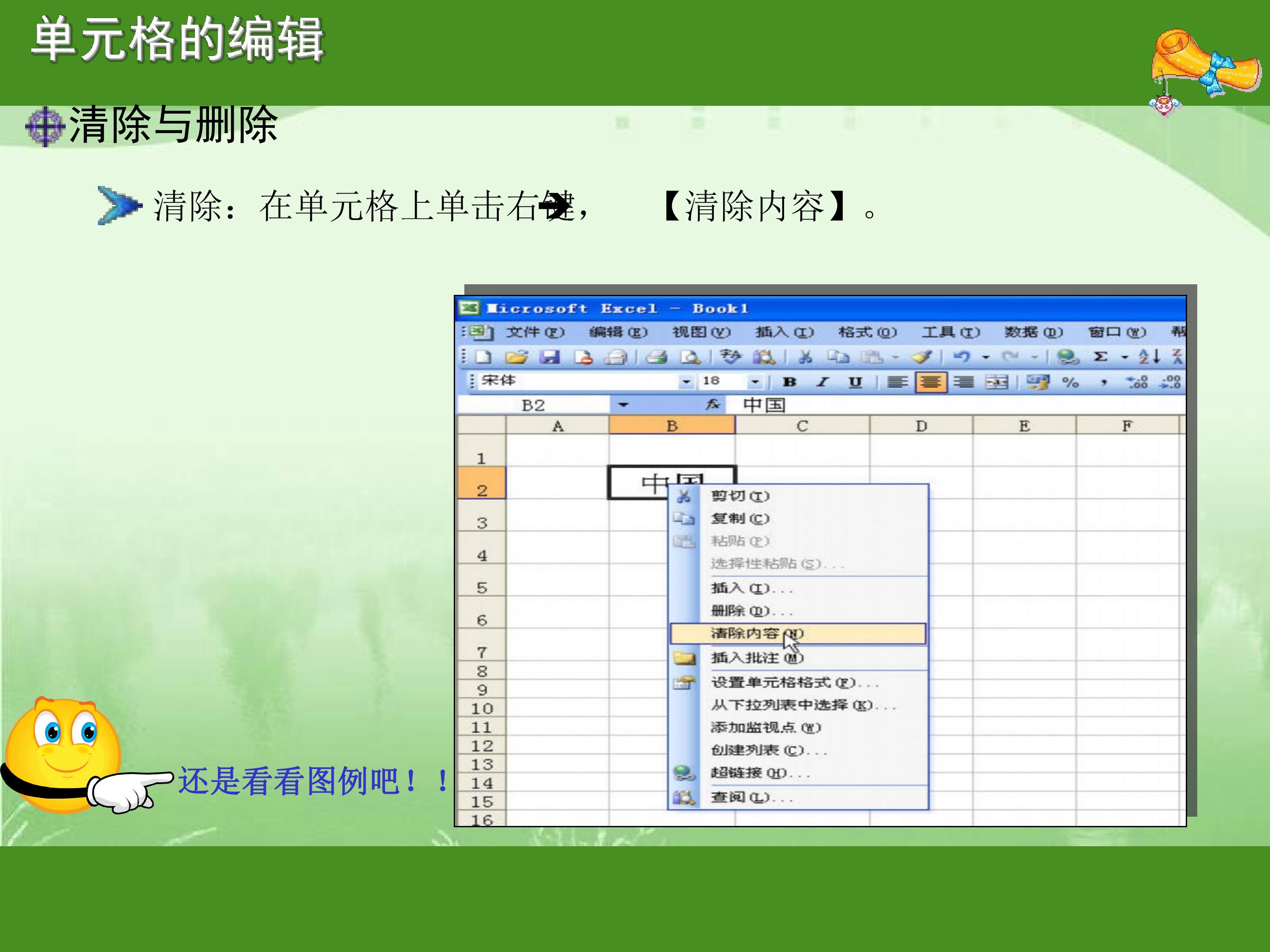The width and height of the screenshot is (1270, 952).
Task: Toggle Underline formatting button
Action: click(x=855, y=382)
